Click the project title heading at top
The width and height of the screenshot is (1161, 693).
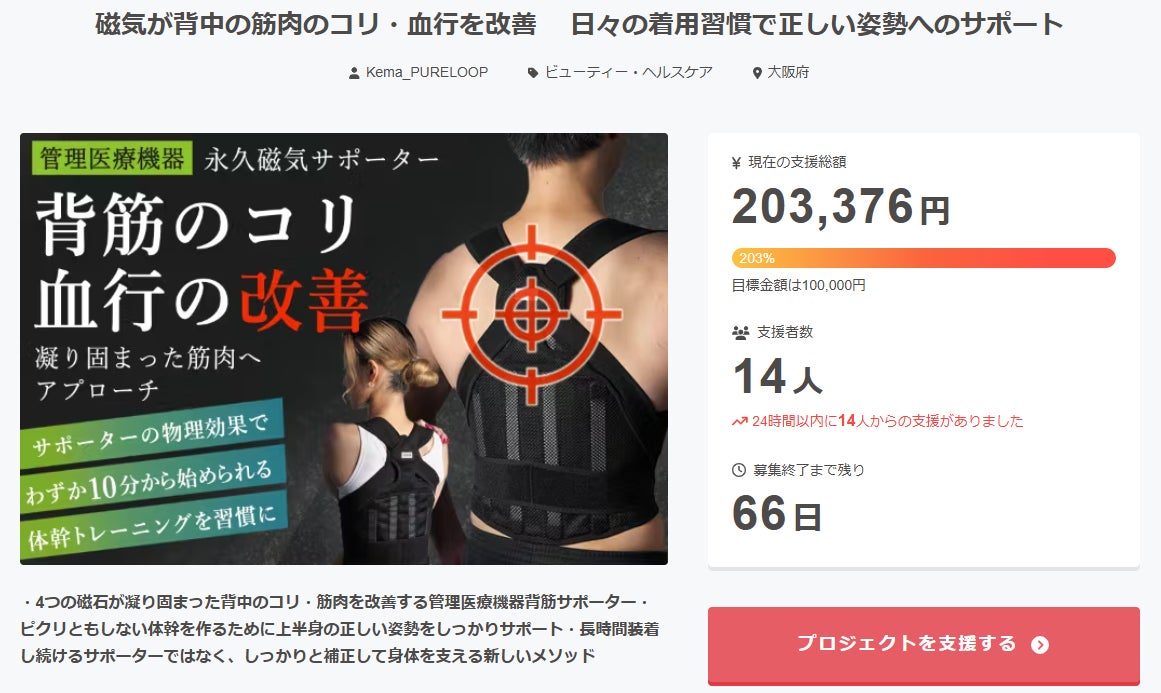[x=579, y=24]
